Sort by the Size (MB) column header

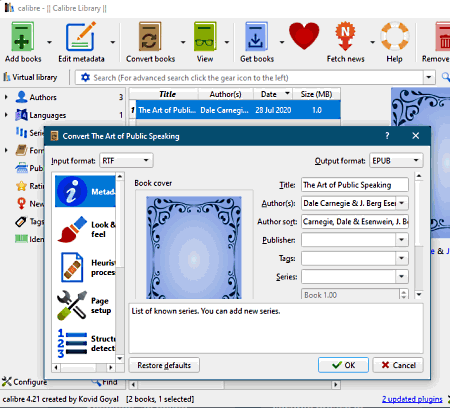(316, 94)
